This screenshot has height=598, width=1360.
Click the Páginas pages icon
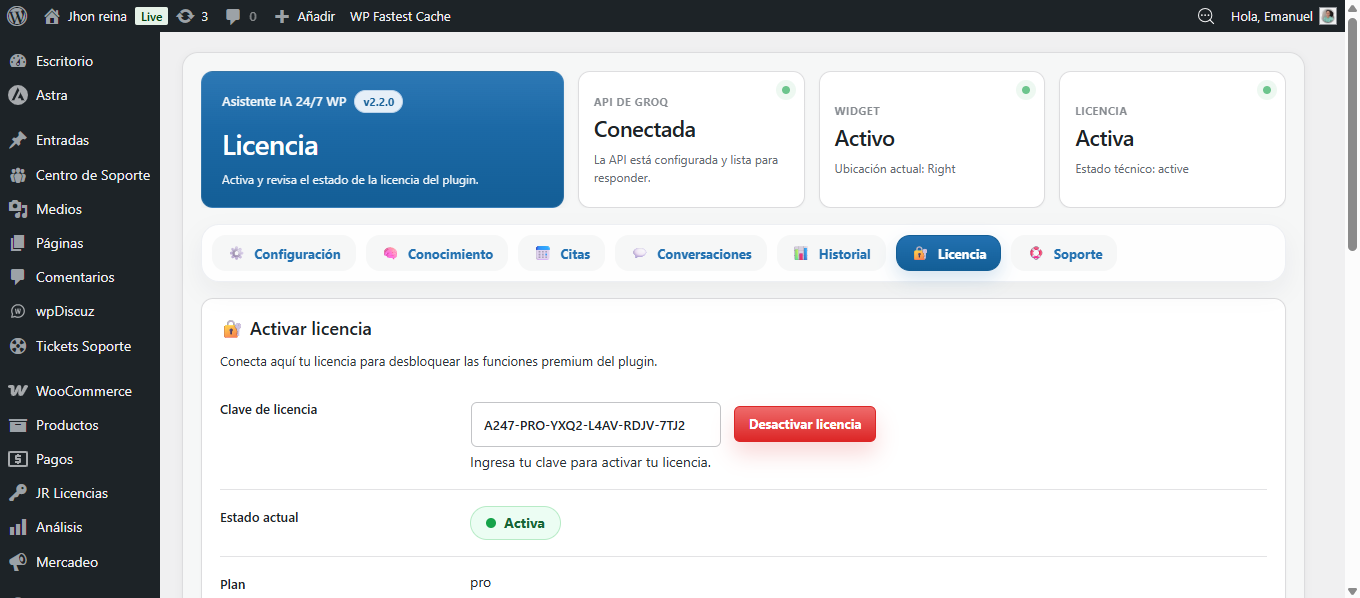[x=18, y=243]
